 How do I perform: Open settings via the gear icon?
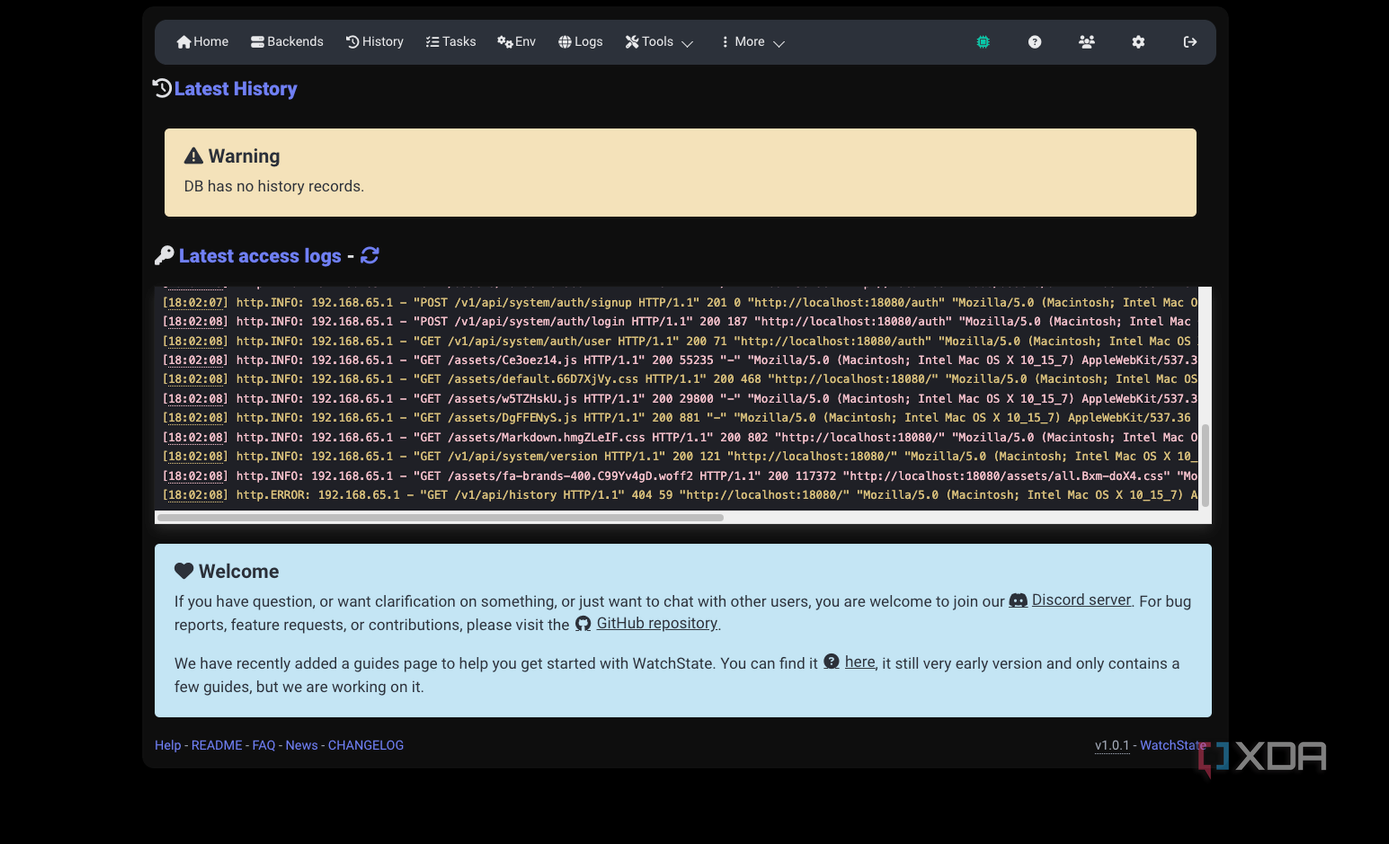coord(1138,42)
